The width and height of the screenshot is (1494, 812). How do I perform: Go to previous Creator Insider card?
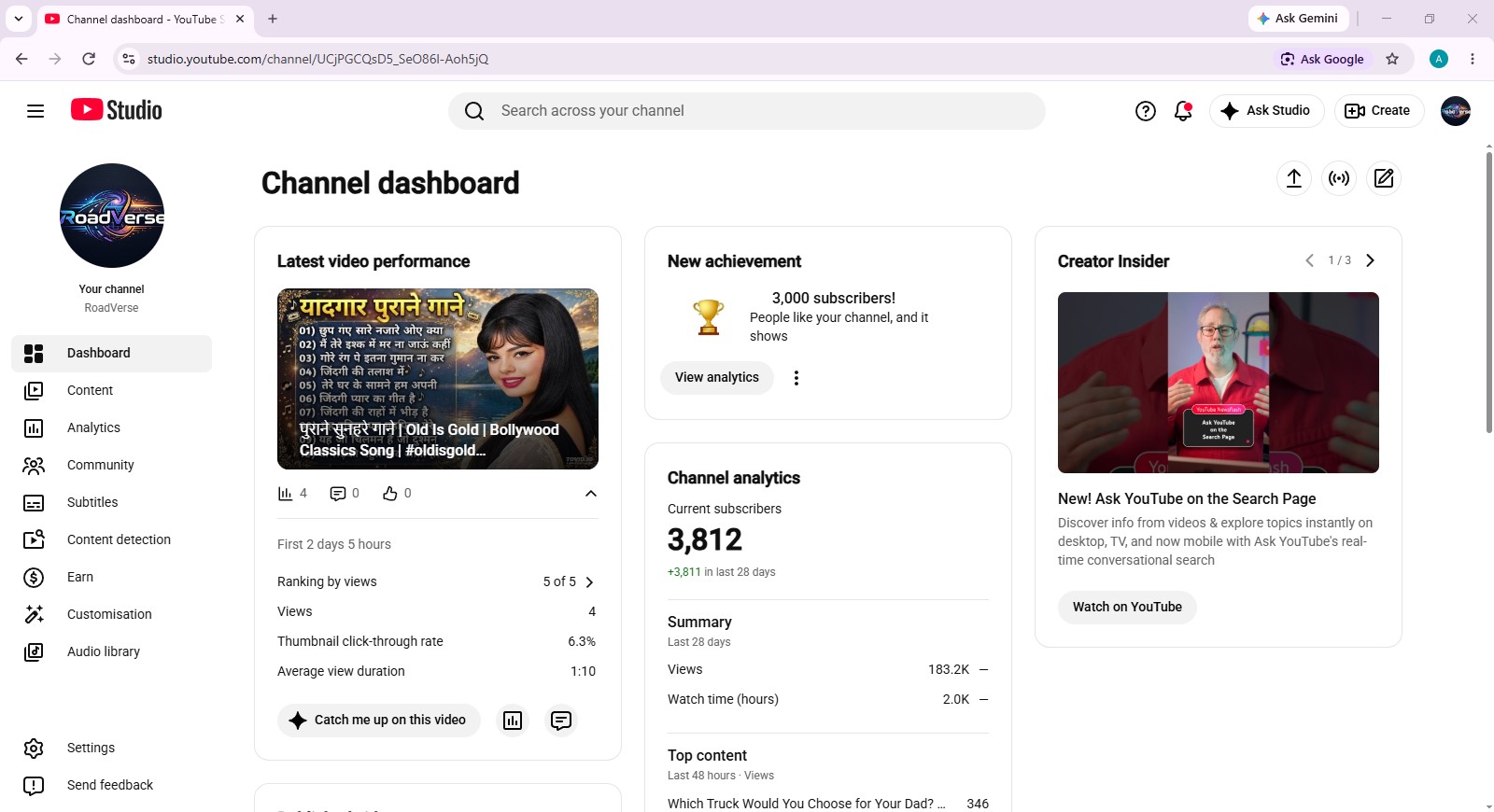[1309, 260]
